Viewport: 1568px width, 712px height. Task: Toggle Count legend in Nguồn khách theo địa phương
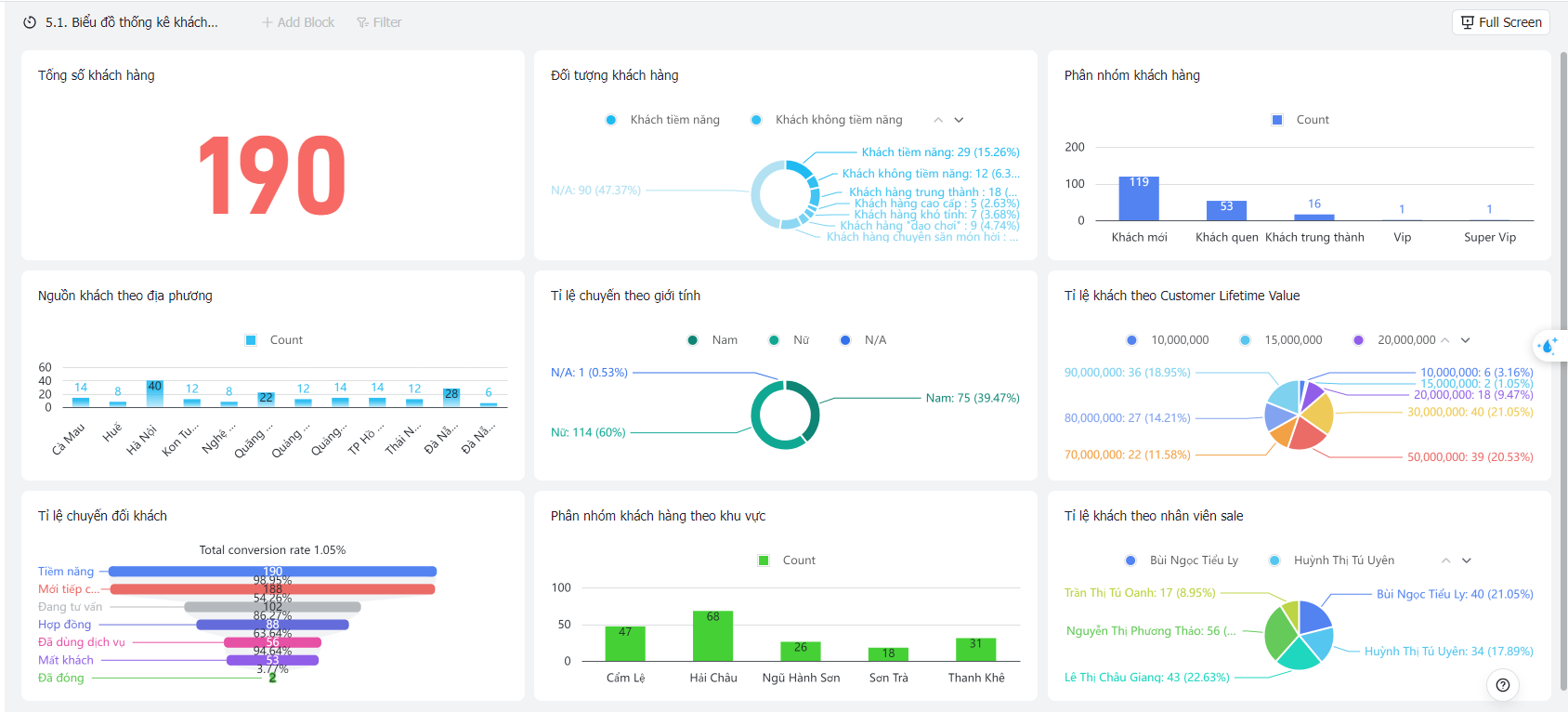[x=274, y=340]
